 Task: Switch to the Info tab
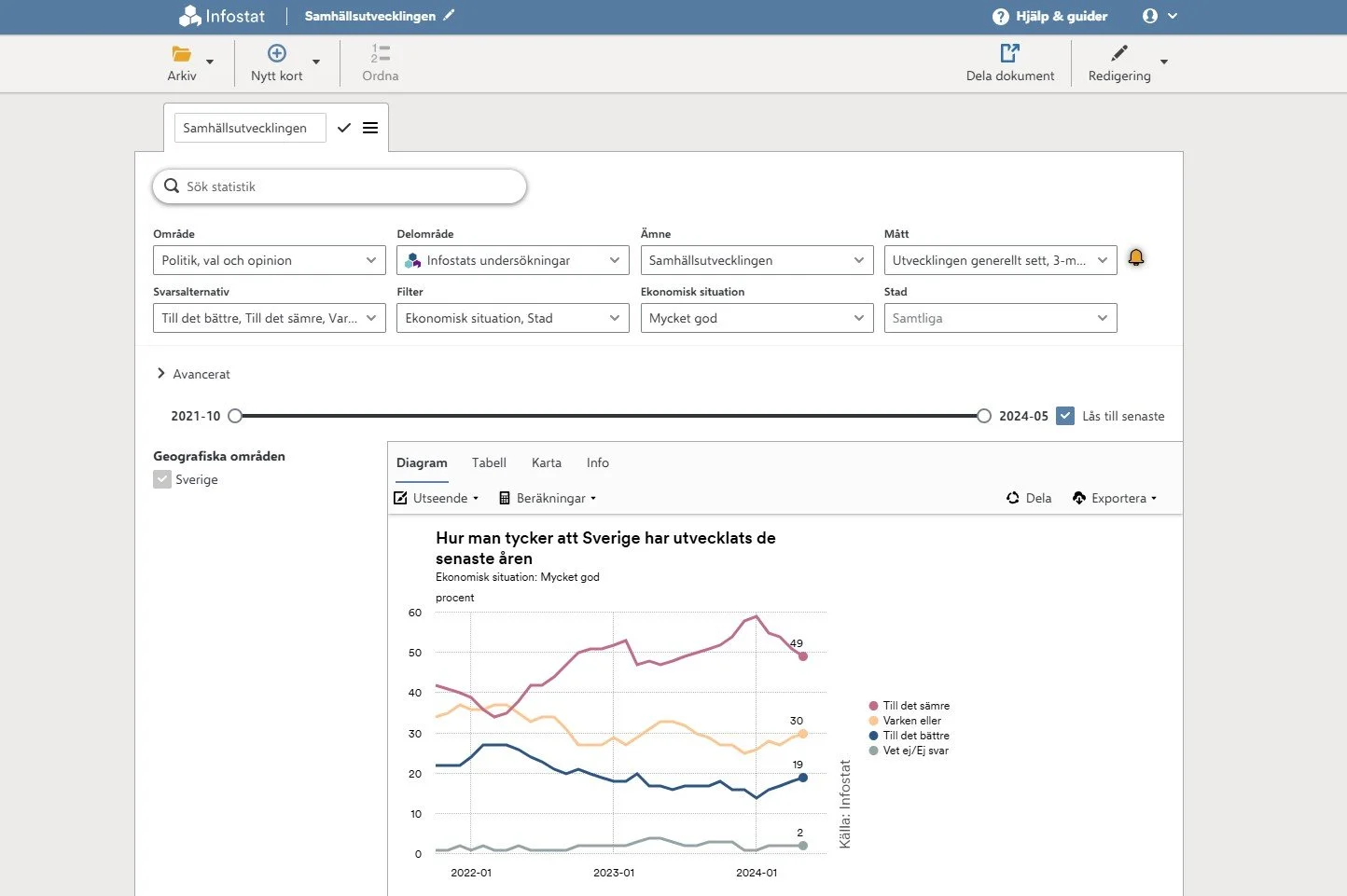pos(598,462)
